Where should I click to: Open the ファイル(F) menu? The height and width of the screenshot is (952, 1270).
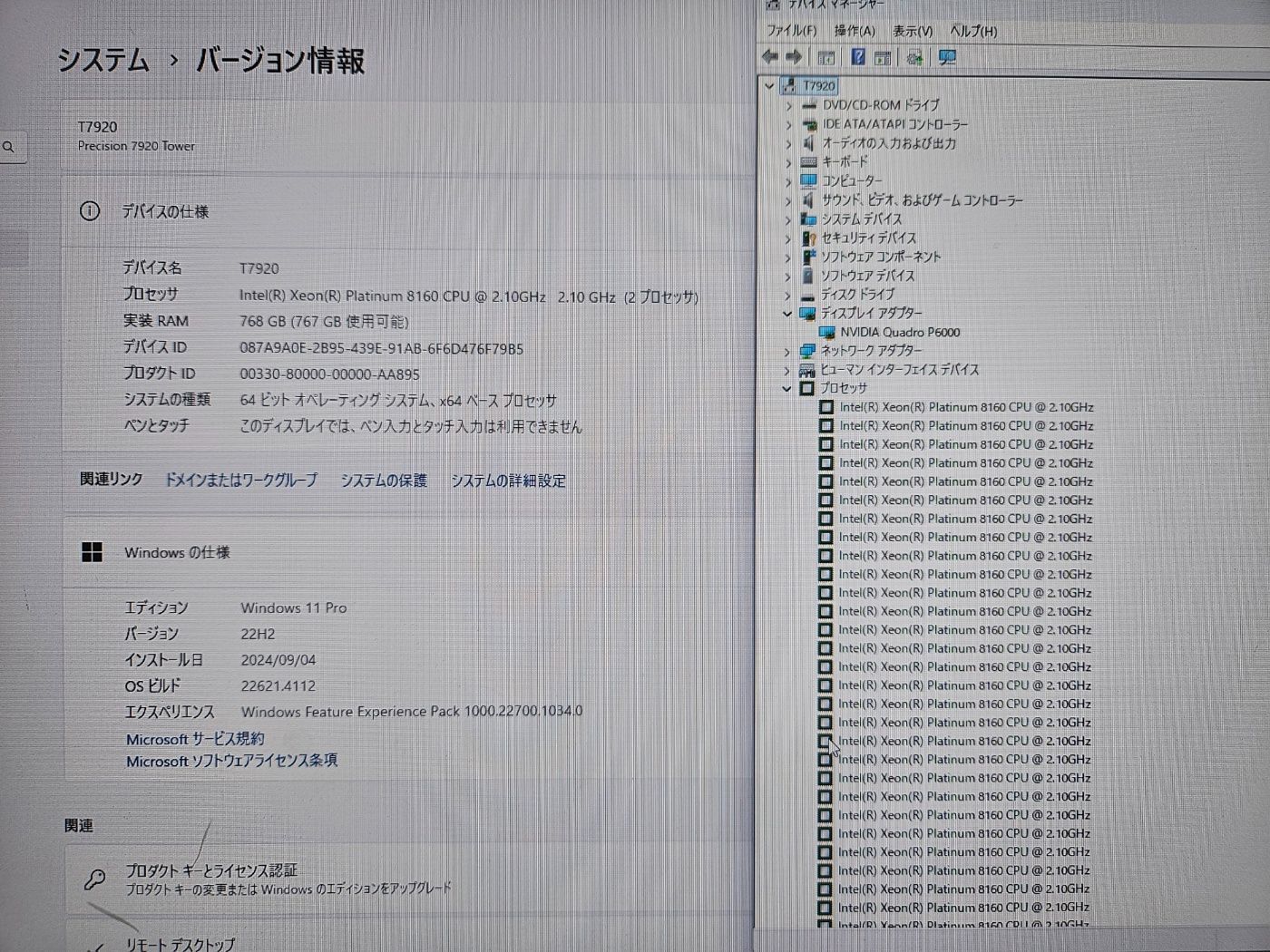pyautogui.click(x=791, y=31)
